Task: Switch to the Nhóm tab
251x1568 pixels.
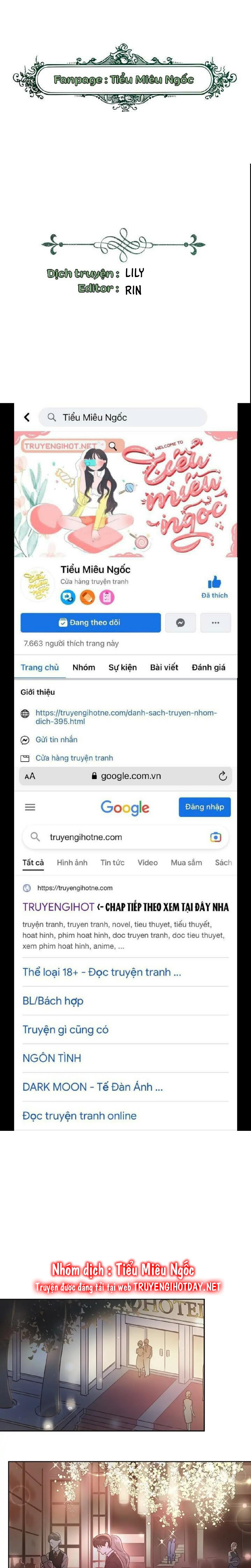Action: point(84,667)
